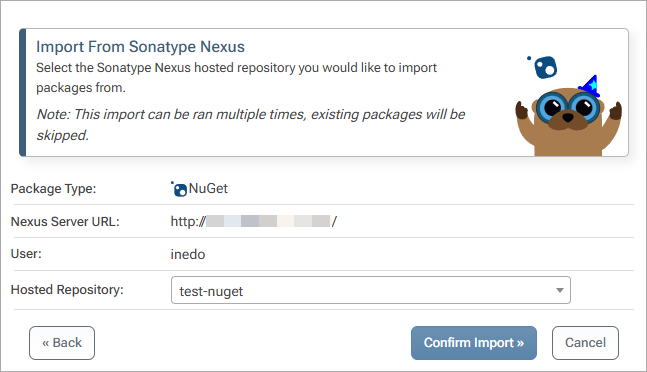
Task: Click the NuGet package type text
Action: coord(208,188)
